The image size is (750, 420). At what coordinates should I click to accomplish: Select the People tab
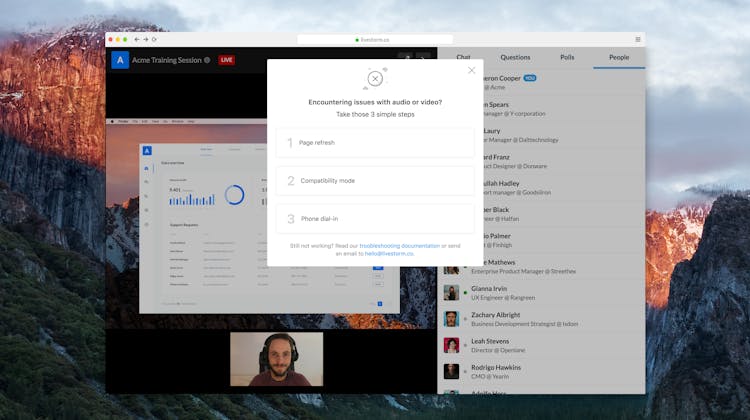point(619,58)
